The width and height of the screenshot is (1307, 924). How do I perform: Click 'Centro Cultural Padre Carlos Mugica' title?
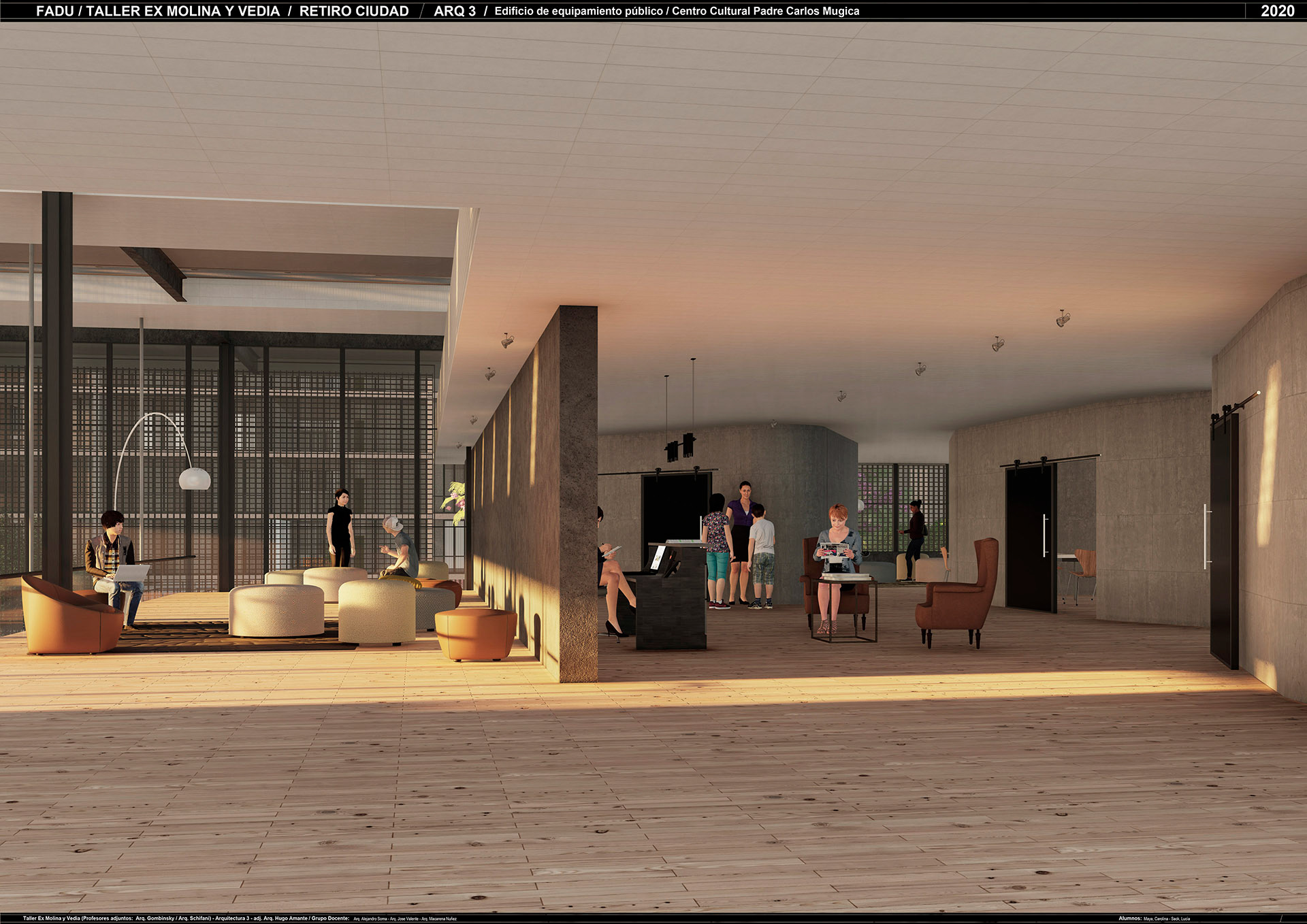pos(765,11)
